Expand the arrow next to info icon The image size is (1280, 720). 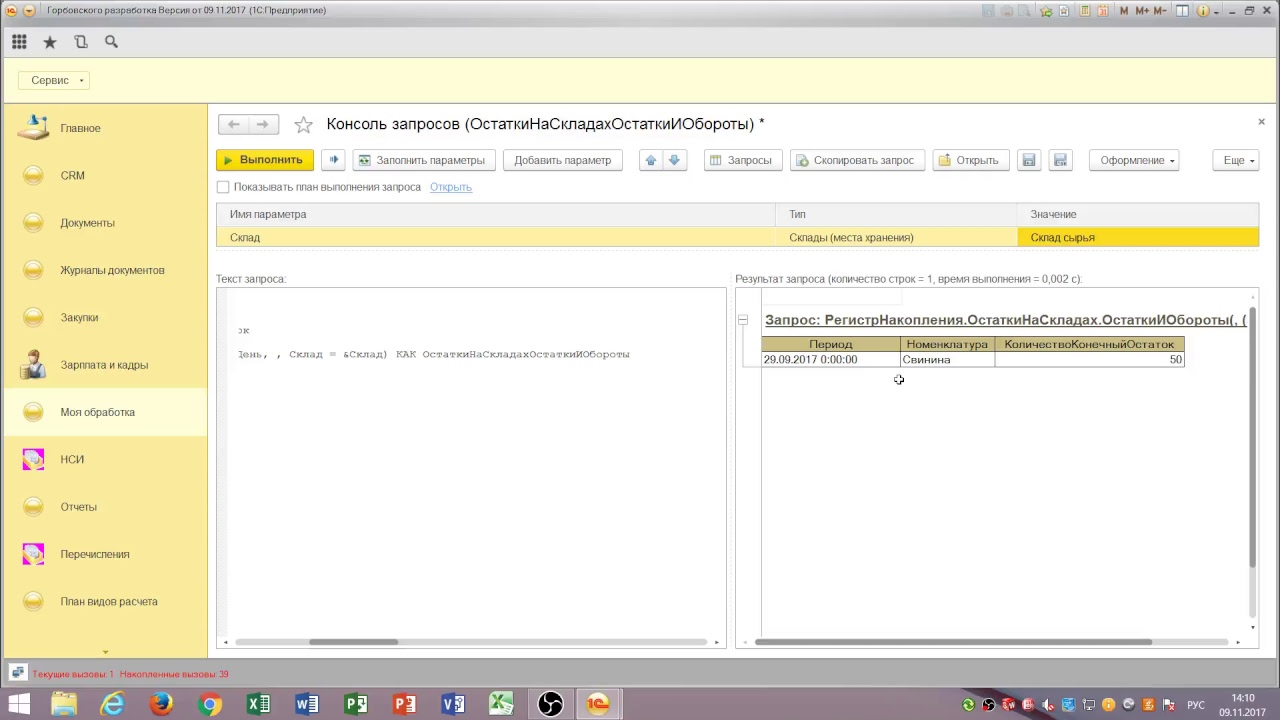1217,12
